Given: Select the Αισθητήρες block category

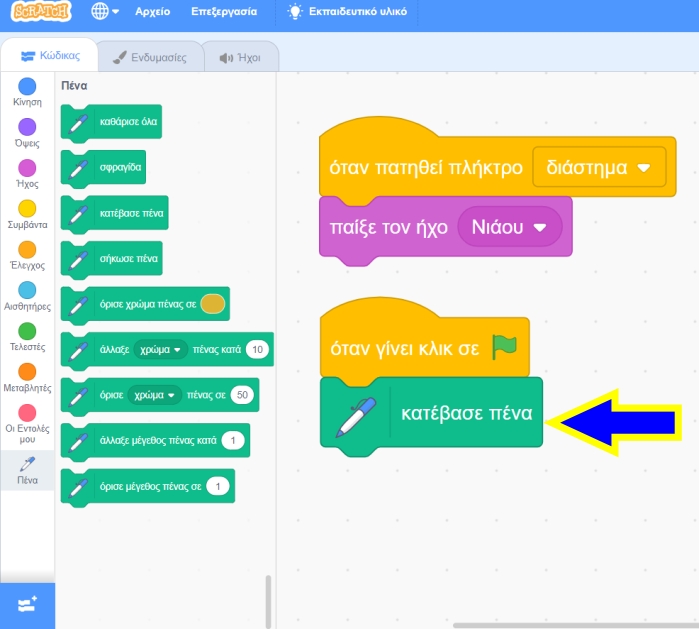Looking at the screenshot, I should (x=27, y=296).
